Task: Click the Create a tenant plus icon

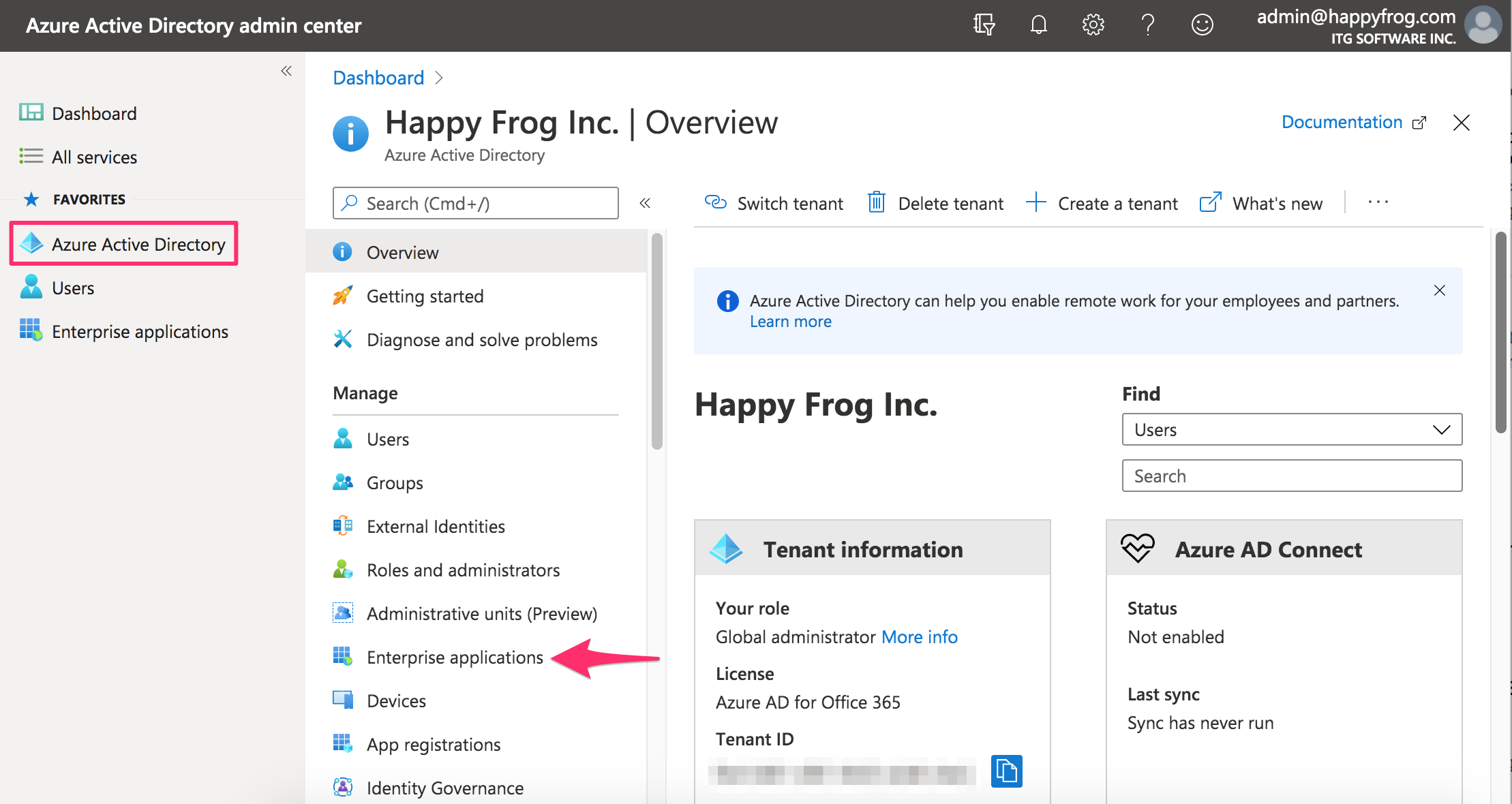Action: pyautogui.click(x=1035, y=202)
